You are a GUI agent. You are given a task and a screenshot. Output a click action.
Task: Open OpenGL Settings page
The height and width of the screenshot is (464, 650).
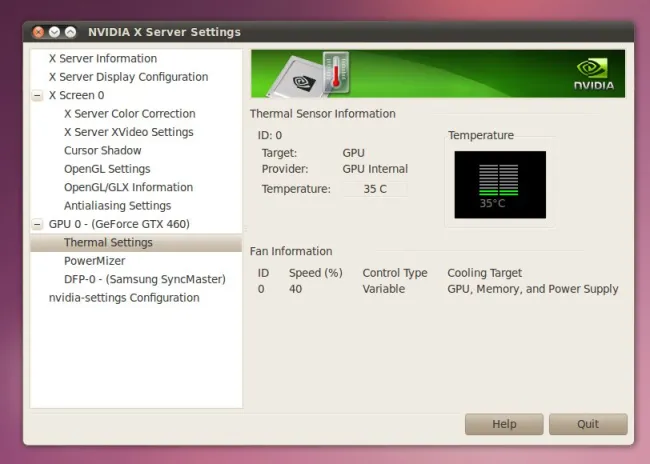(x=107, y=169)
